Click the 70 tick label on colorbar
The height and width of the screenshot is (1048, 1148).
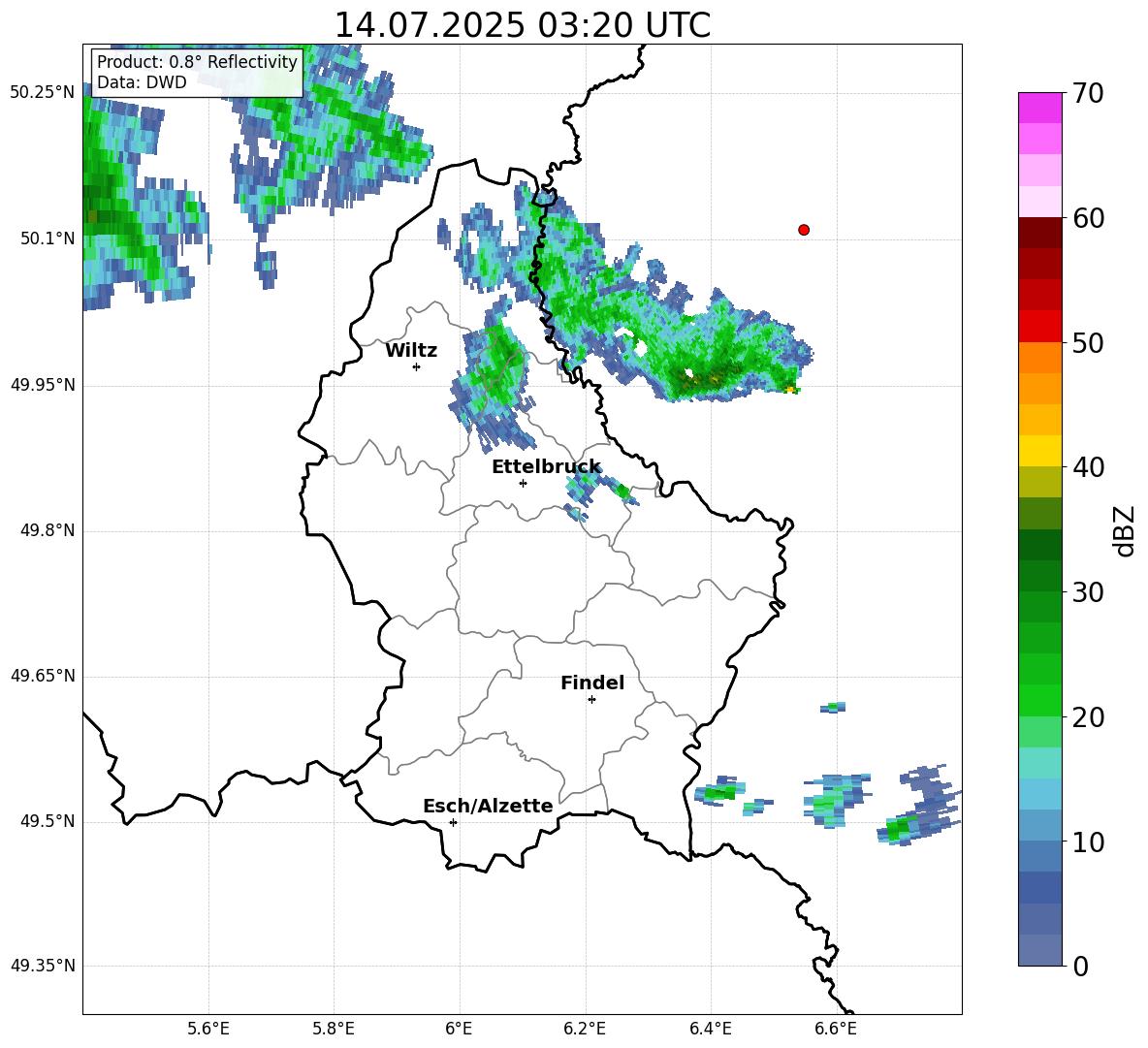(1088, 93)
